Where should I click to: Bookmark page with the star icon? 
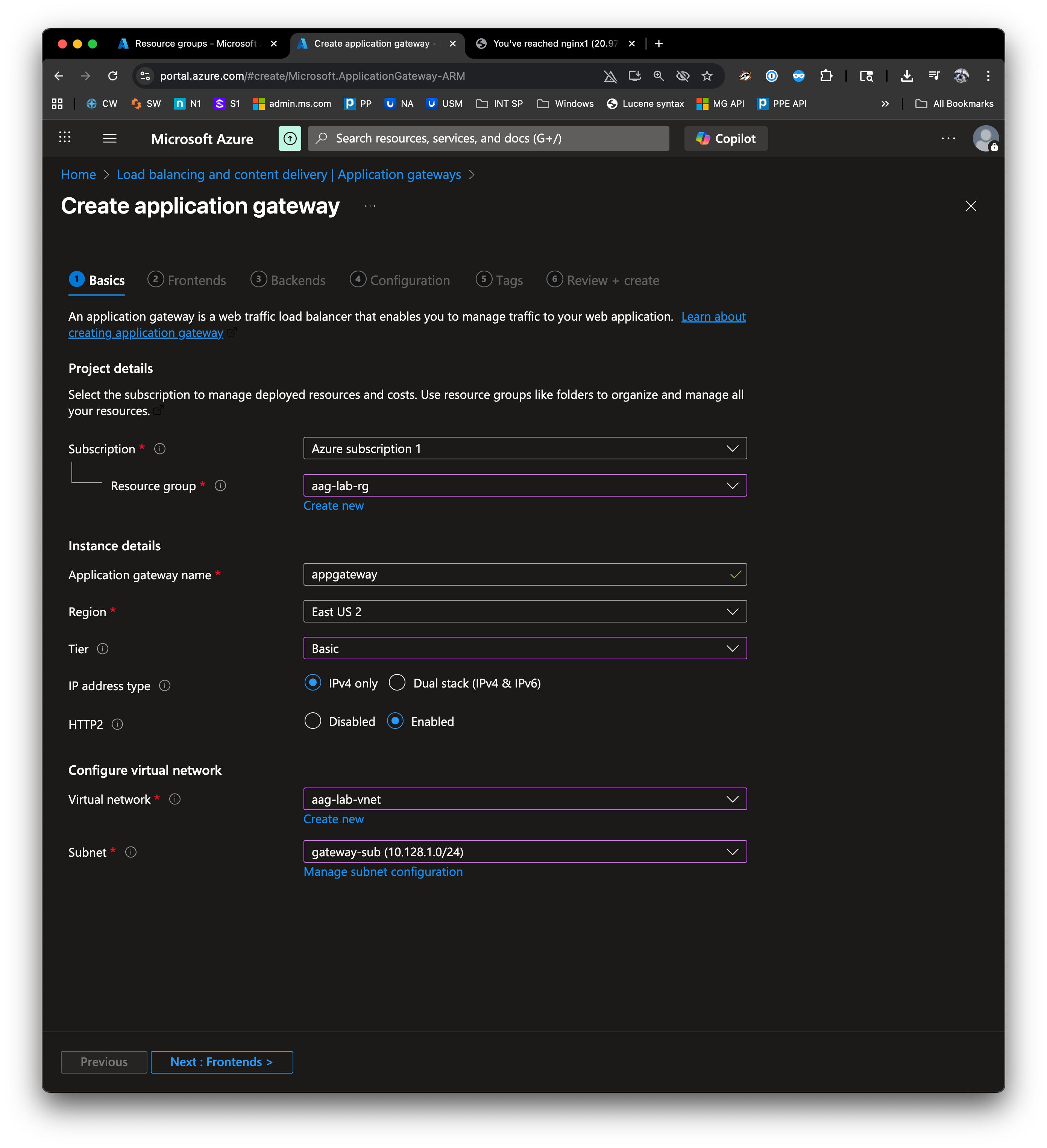point(707,76)
